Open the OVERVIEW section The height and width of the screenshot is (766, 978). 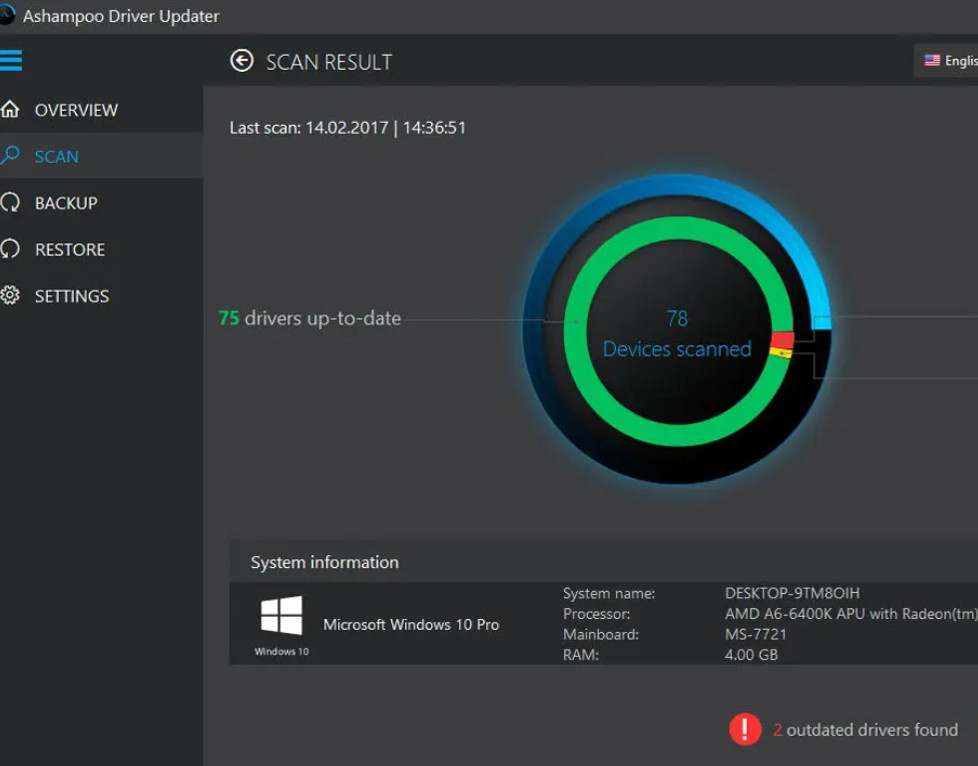(x=76, y=110)
